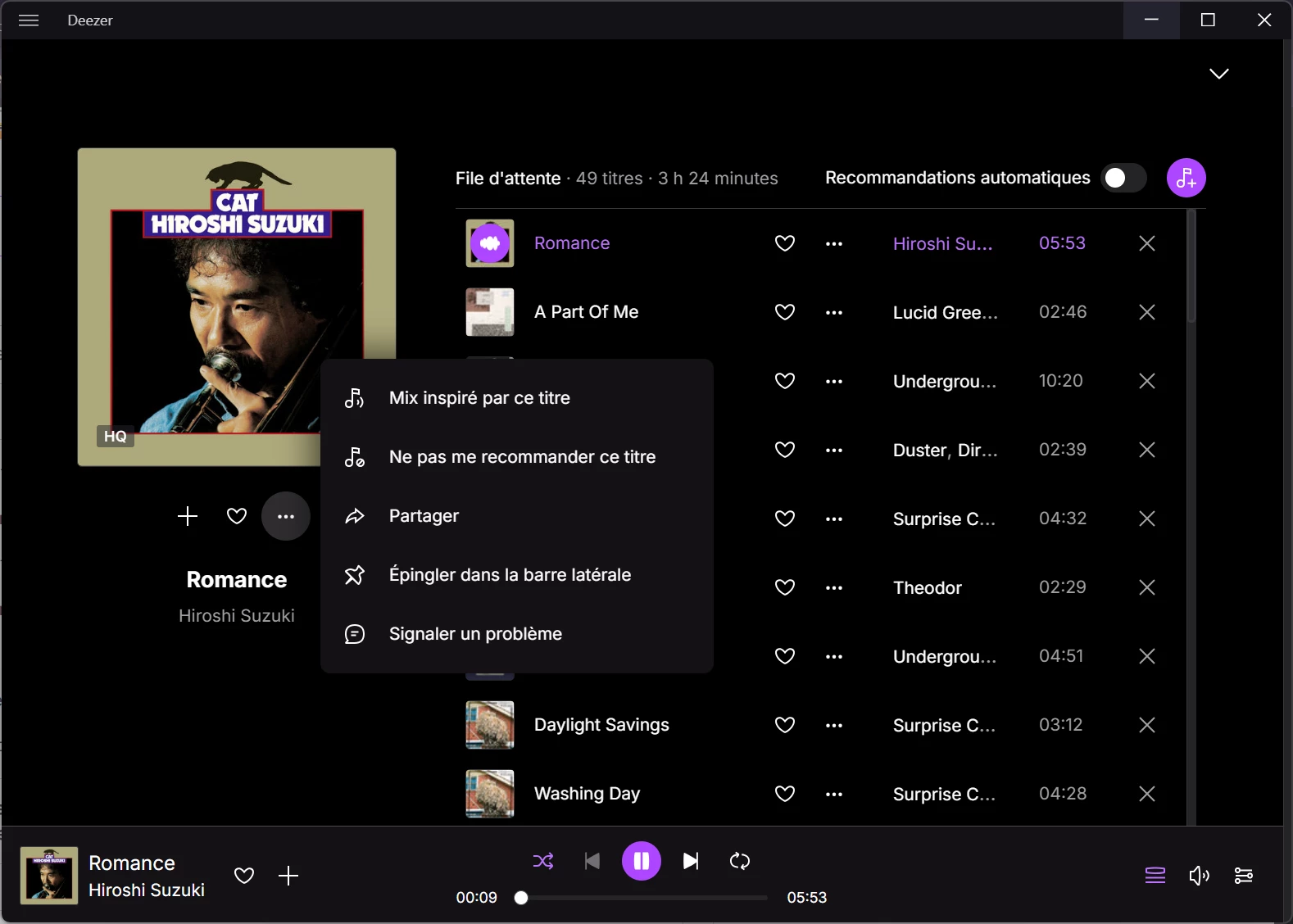
Task: Click the queue list vertical scrollbar
Action: (1191, 266)
